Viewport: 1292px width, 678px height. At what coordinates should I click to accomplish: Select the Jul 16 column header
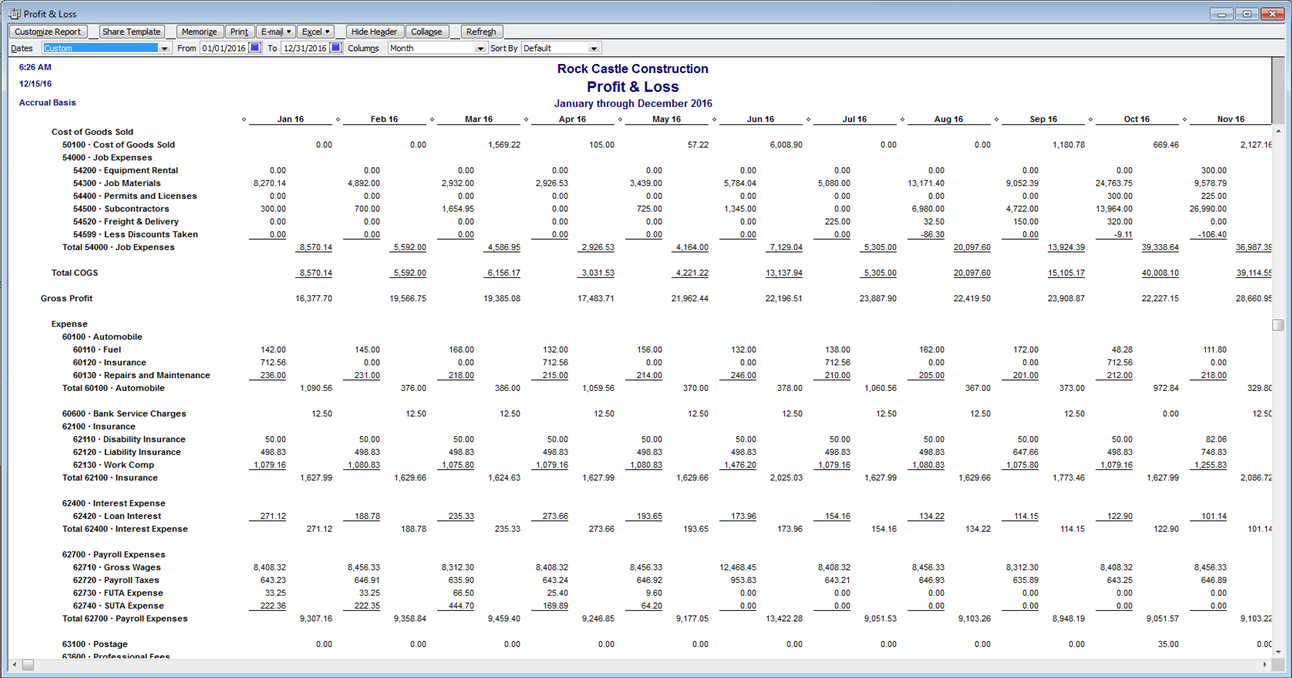pos(854,120)
